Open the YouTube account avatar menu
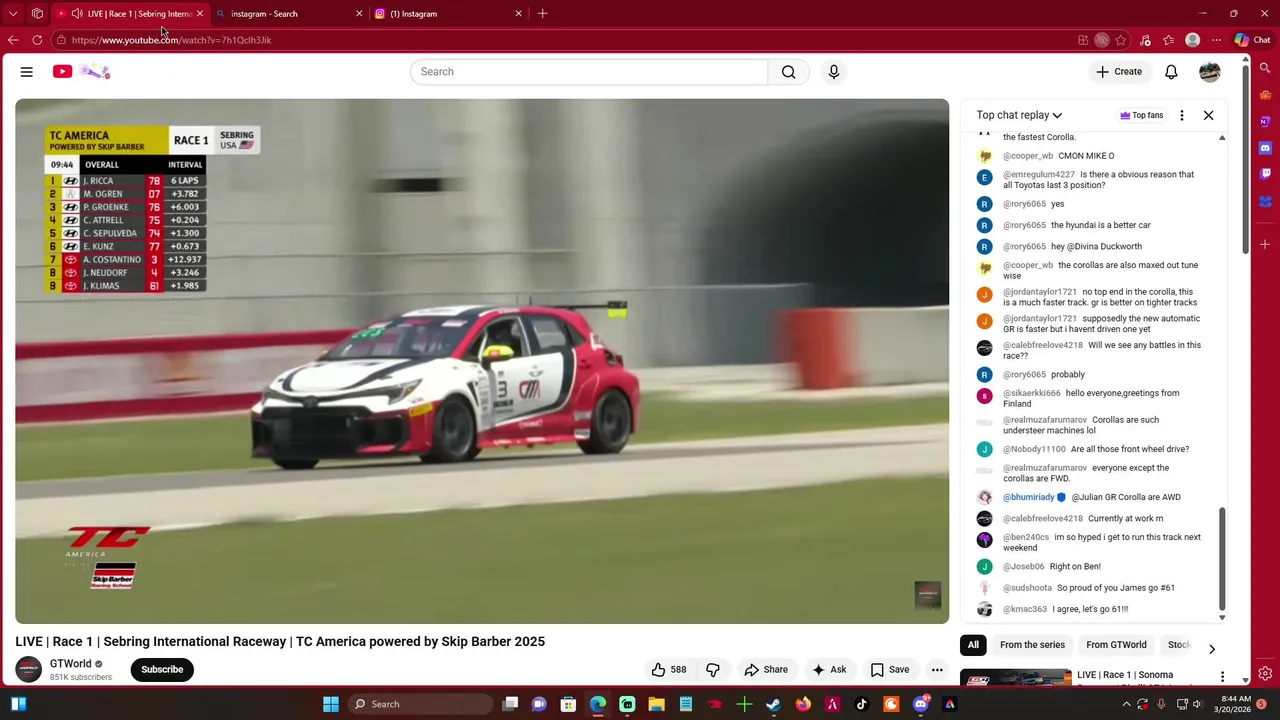Screen dimensions: 1280x720 pyautogui.click(x=1210, y=72)
